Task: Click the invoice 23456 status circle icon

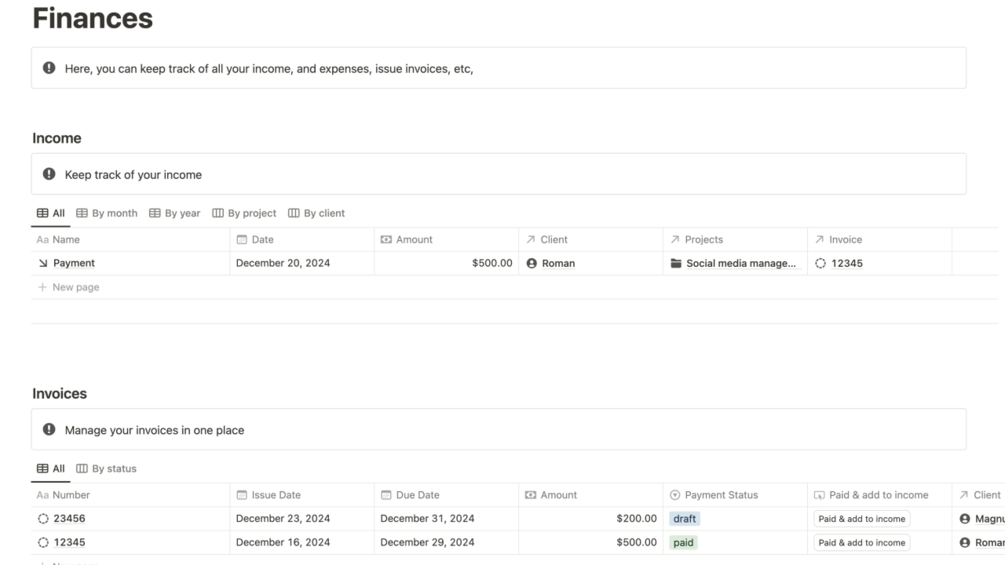Action: click(43, 519)
